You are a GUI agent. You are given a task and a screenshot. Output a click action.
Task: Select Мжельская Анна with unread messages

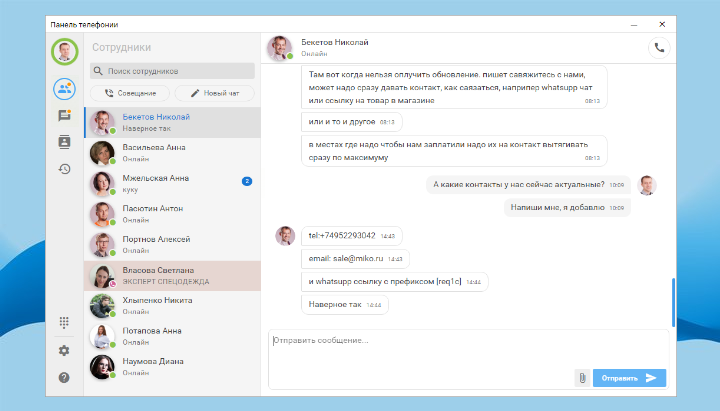click(x=168, y=183)
